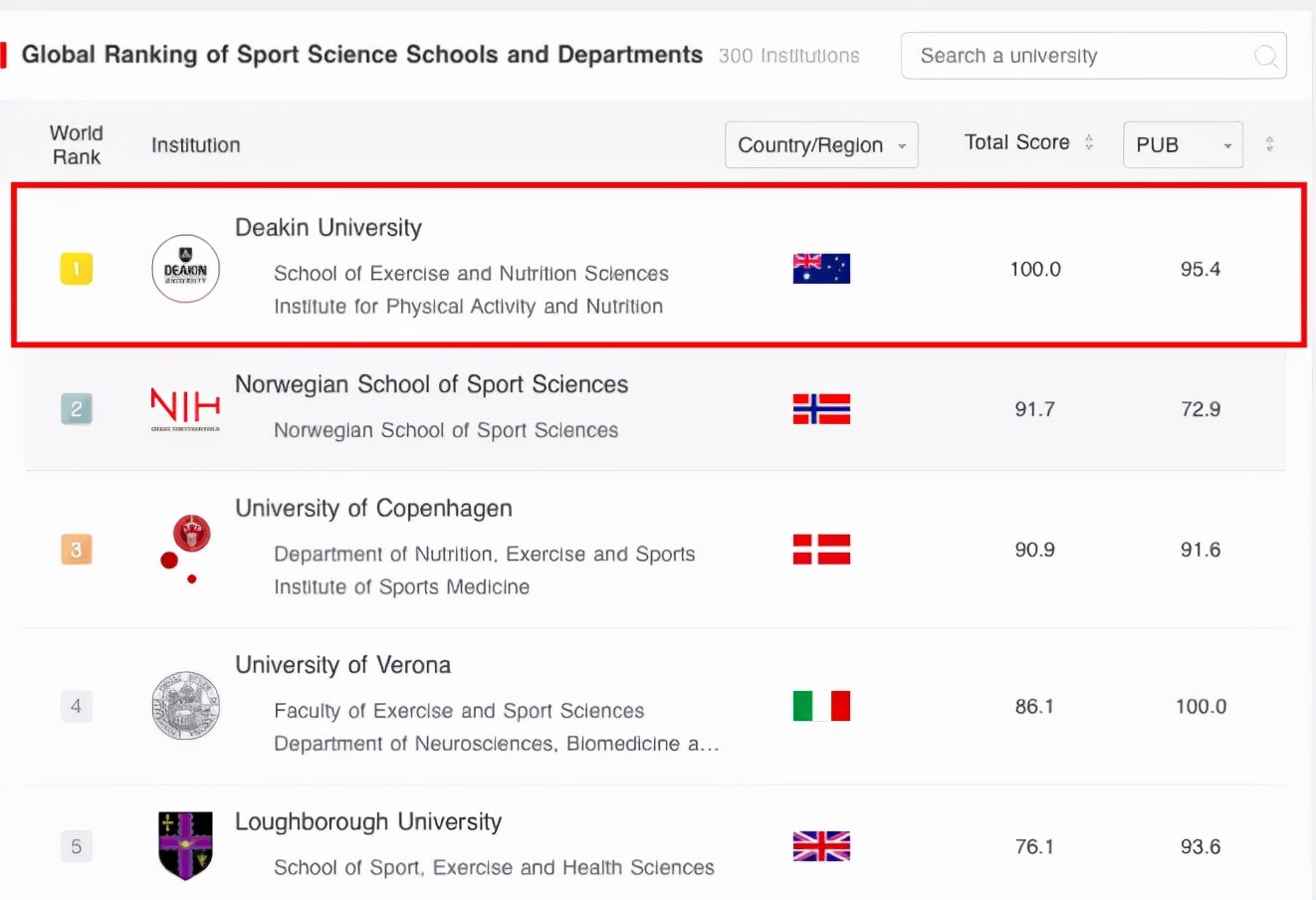The image size is (1316, 900).
Task: Click the University of Copenhagen logo
Action: point(186,547)
